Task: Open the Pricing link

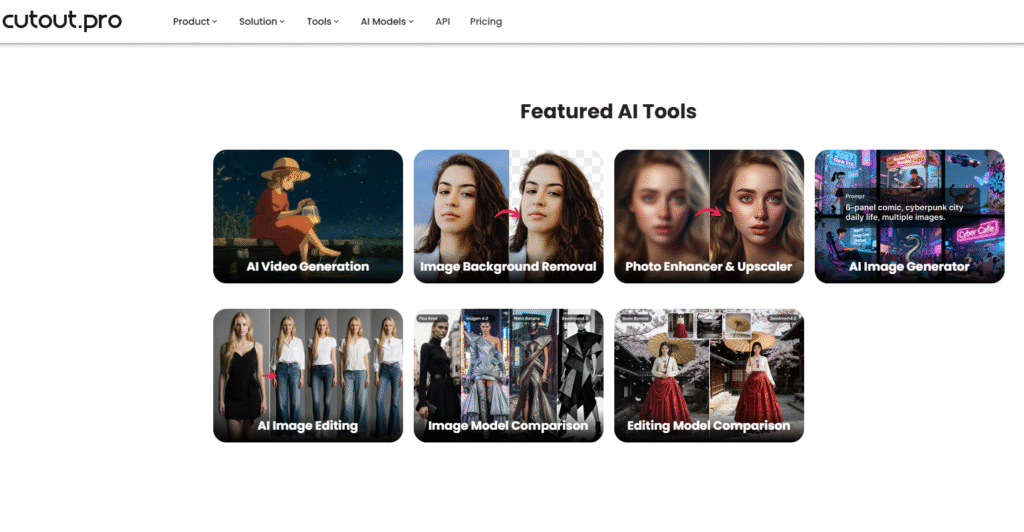Action: pyautogui.click(x=486, y=22)
